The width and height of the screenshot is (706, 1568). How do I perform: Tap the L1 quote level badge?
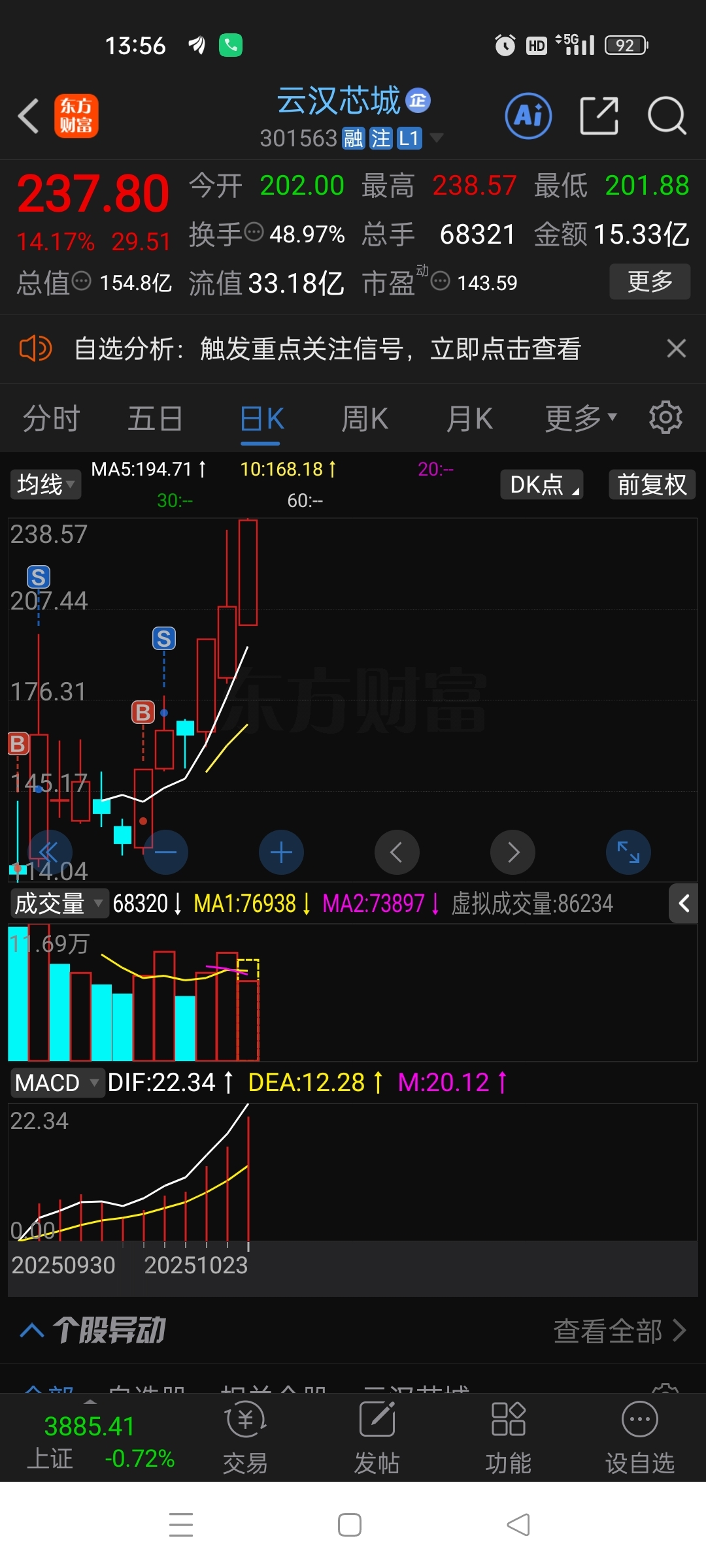pyautogui.click(x=409, y=139)
